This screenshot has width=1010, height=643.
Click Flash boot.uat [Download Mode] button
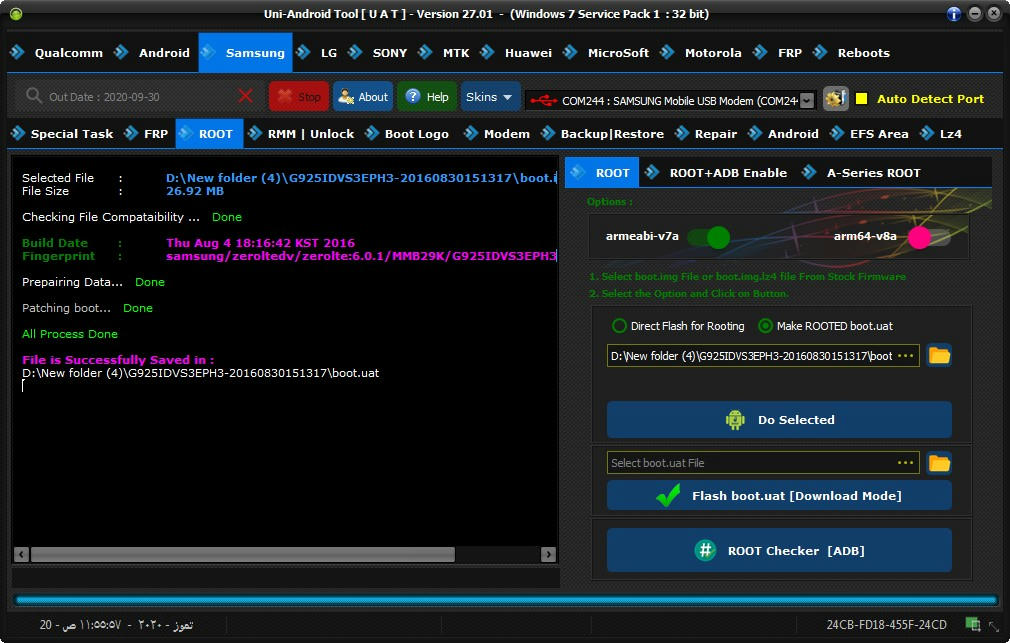(779, 495)
